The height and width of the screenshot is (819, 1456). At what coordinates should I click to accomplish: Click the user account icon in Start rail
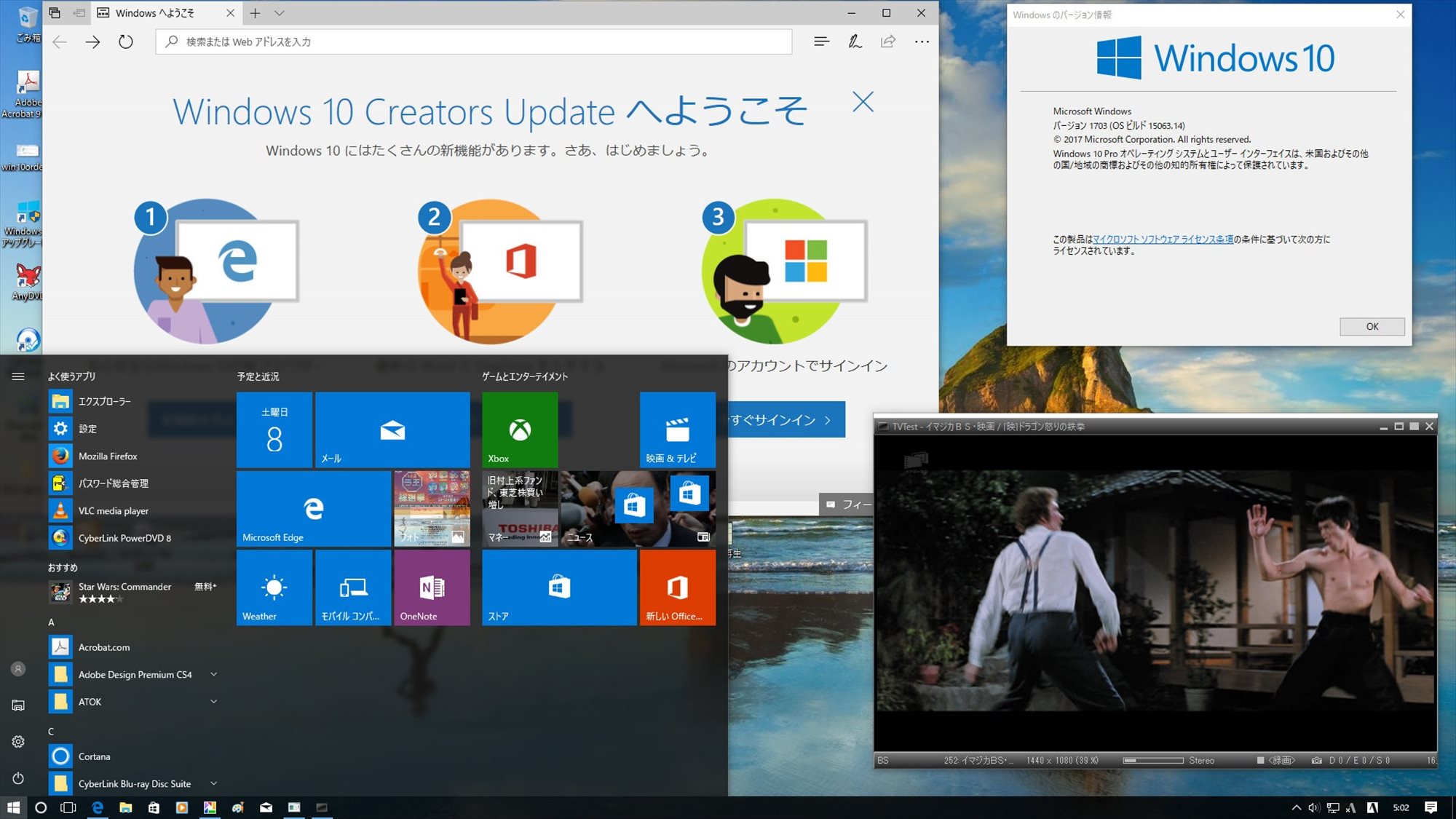pos(18,669)
